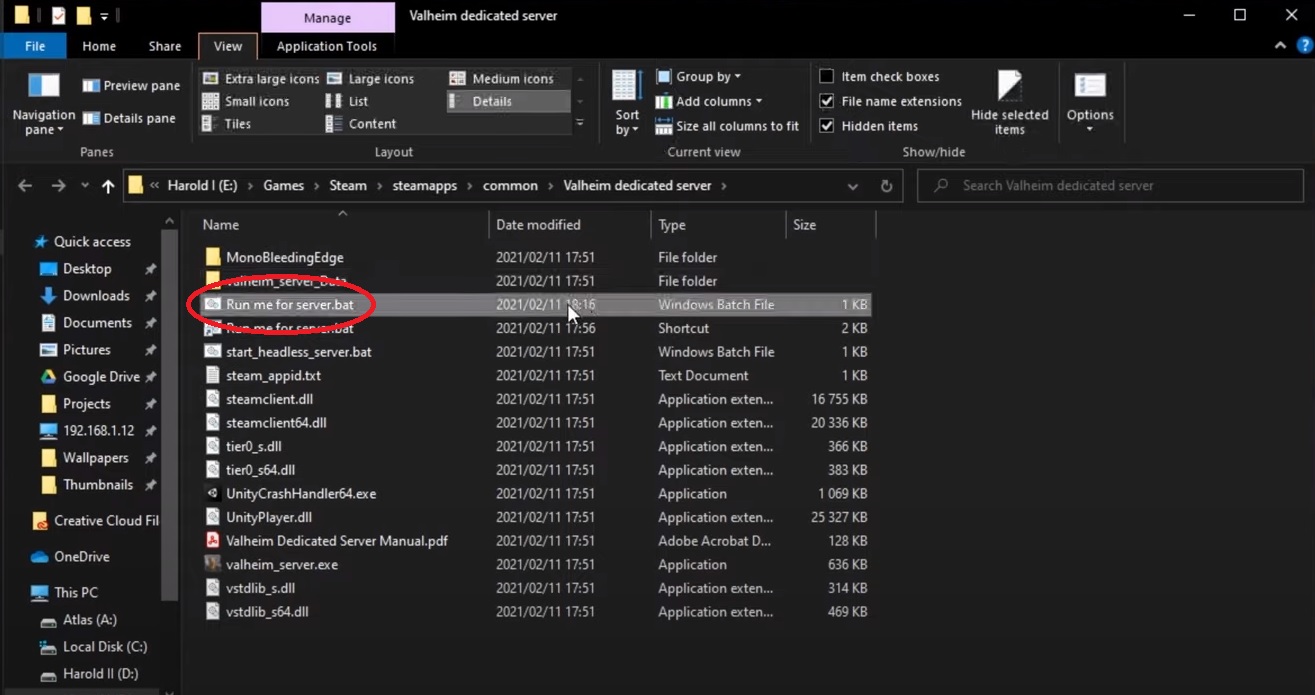Enable Item check boxes
The image size is (1315, 695).
[827, 75]
